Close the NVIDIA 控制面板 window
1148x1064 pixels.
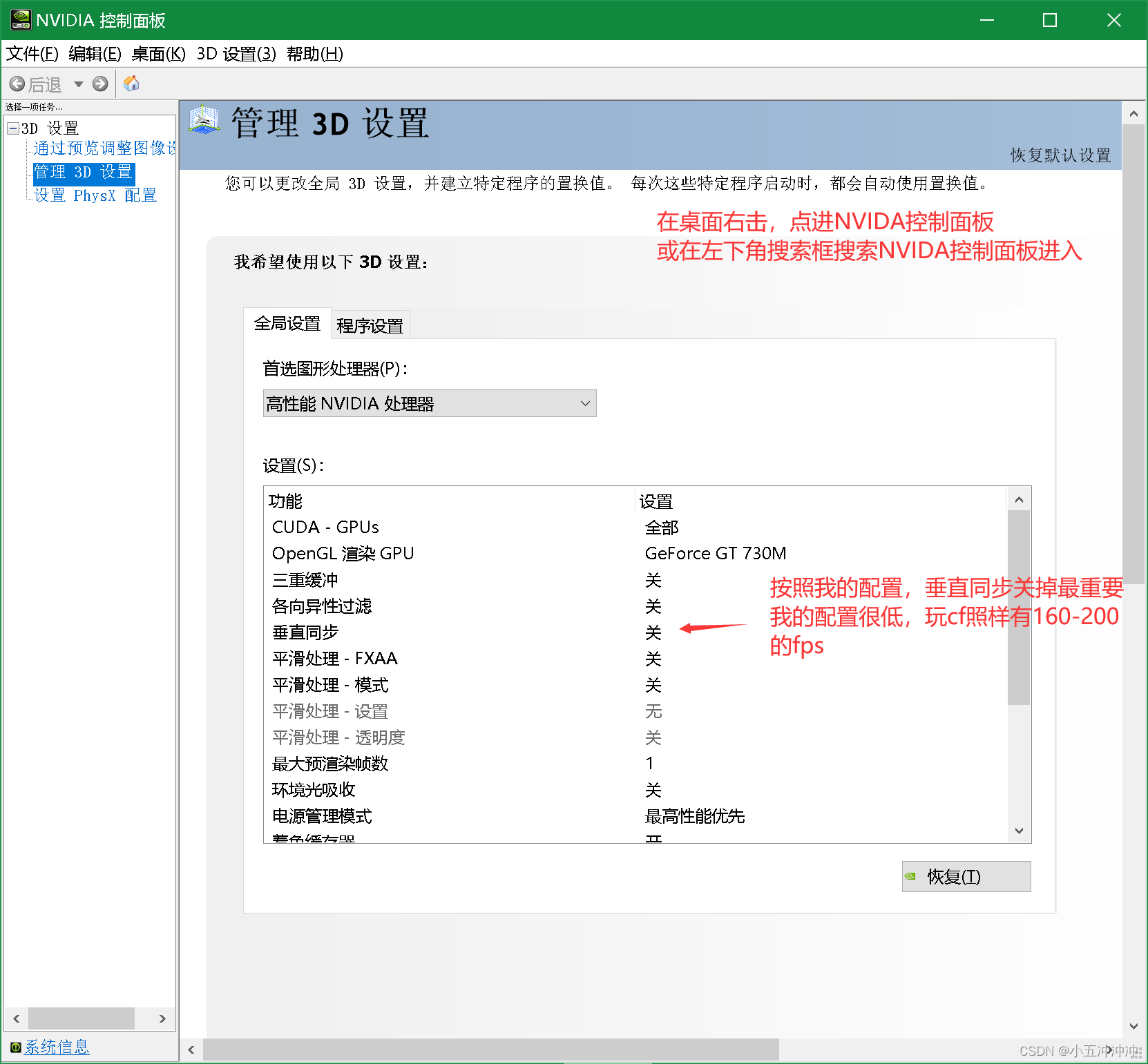coord(1113,20)
